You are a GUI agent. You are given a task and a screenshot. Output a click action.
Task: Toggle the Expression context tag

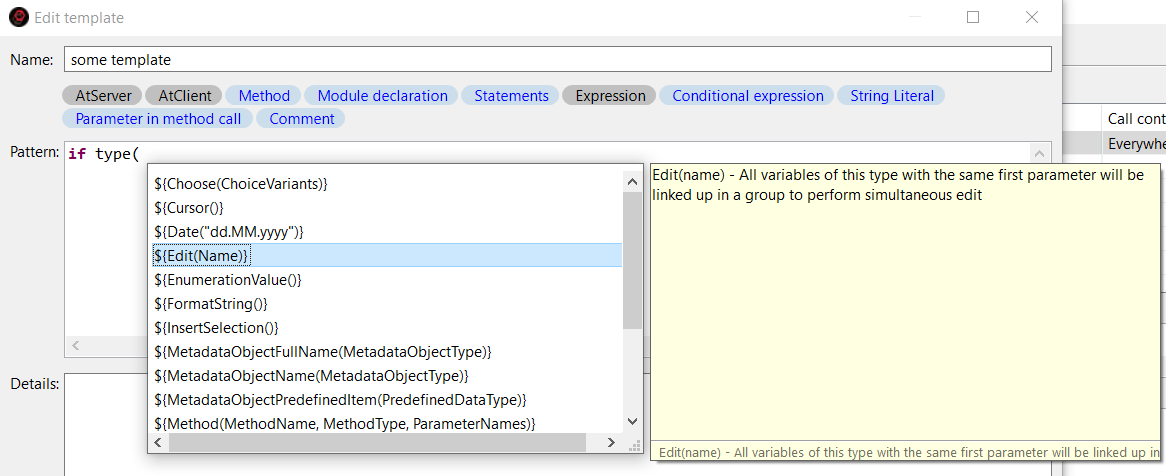click(x=609, y=96)
